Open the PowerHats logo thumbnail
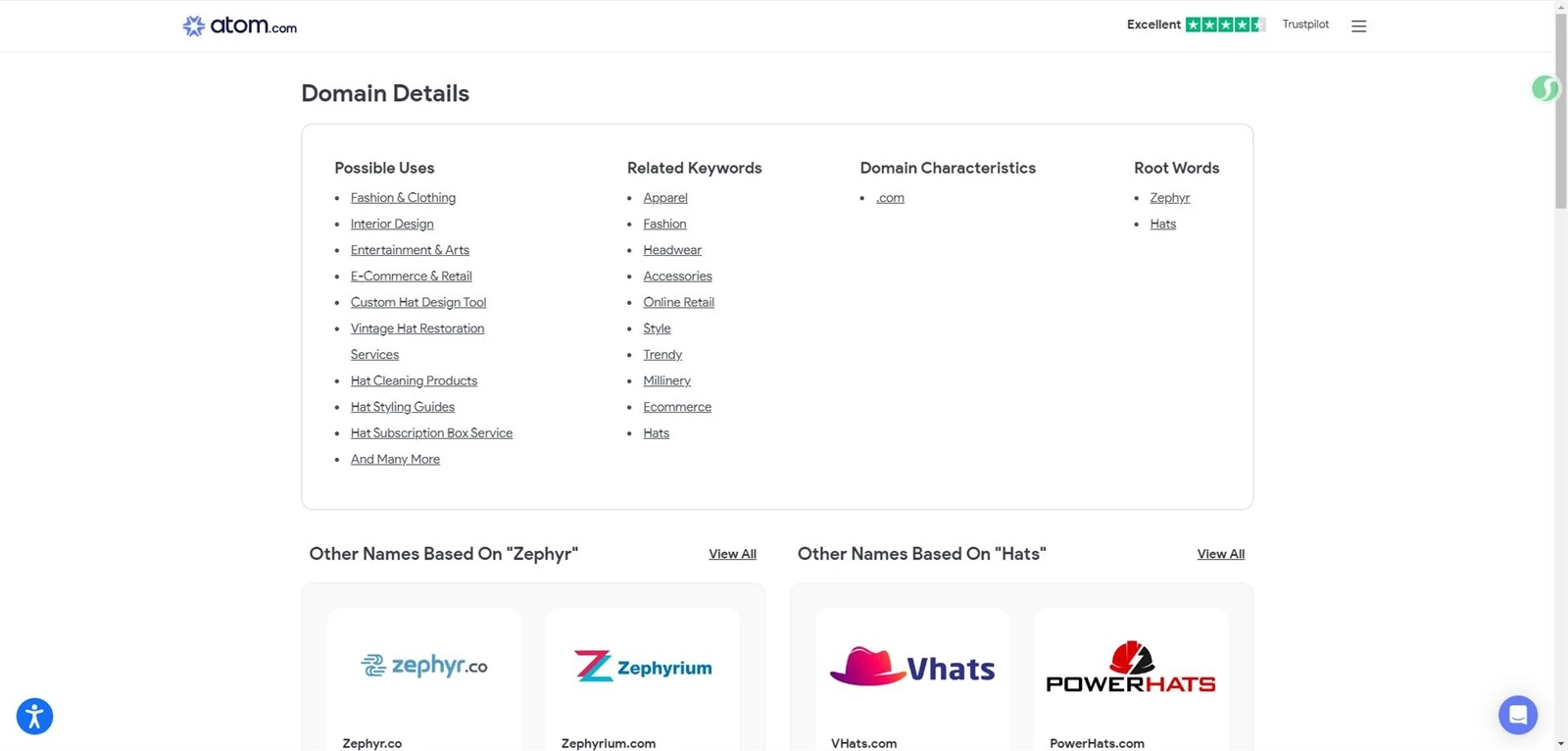This screenshot has width=1568, height=751. coord(1130,667)
